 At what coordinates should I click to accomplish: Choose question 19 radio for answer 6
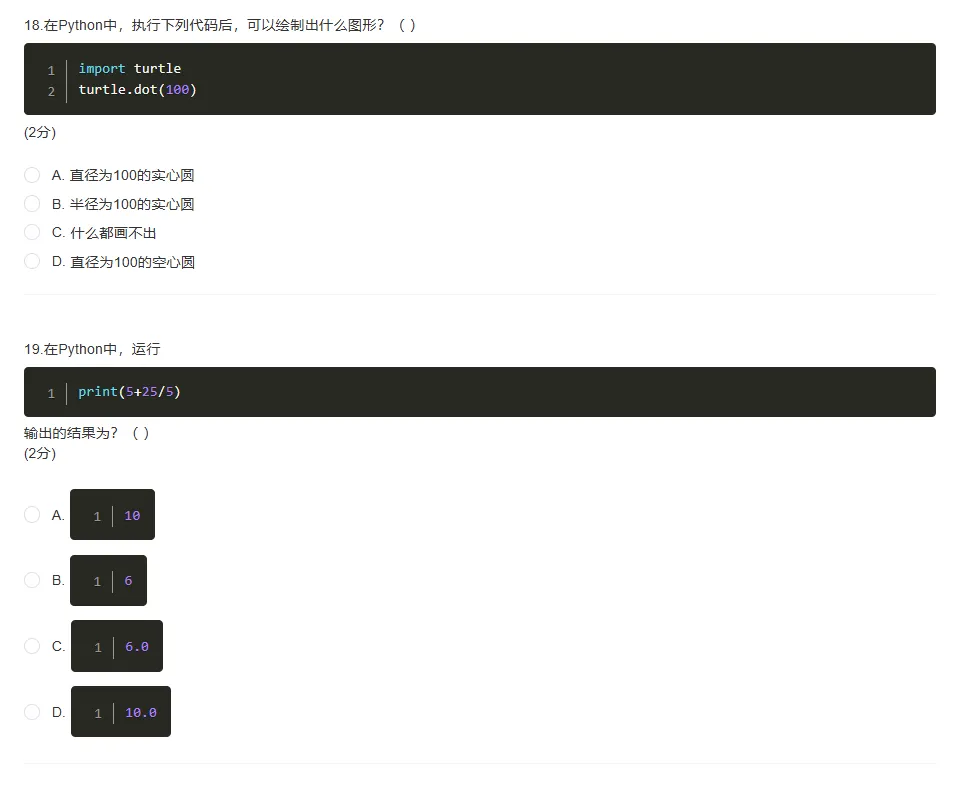32,580
